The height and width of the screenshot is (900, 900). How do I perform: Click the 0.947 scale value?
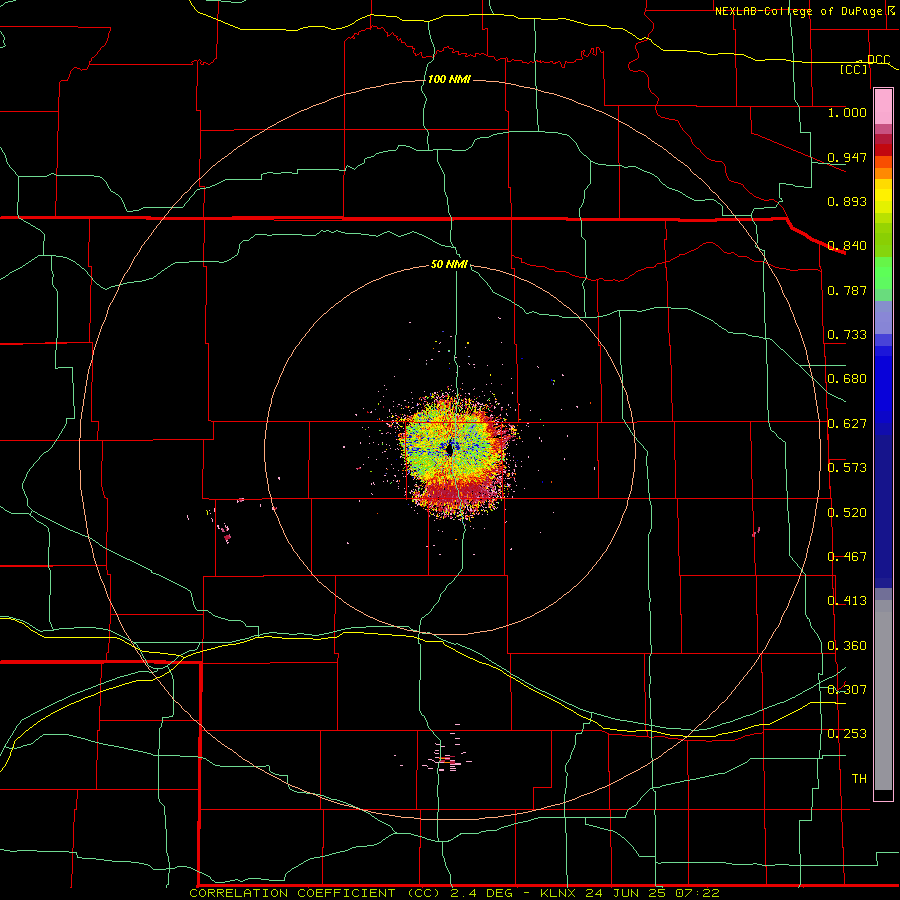pos(847,157)
